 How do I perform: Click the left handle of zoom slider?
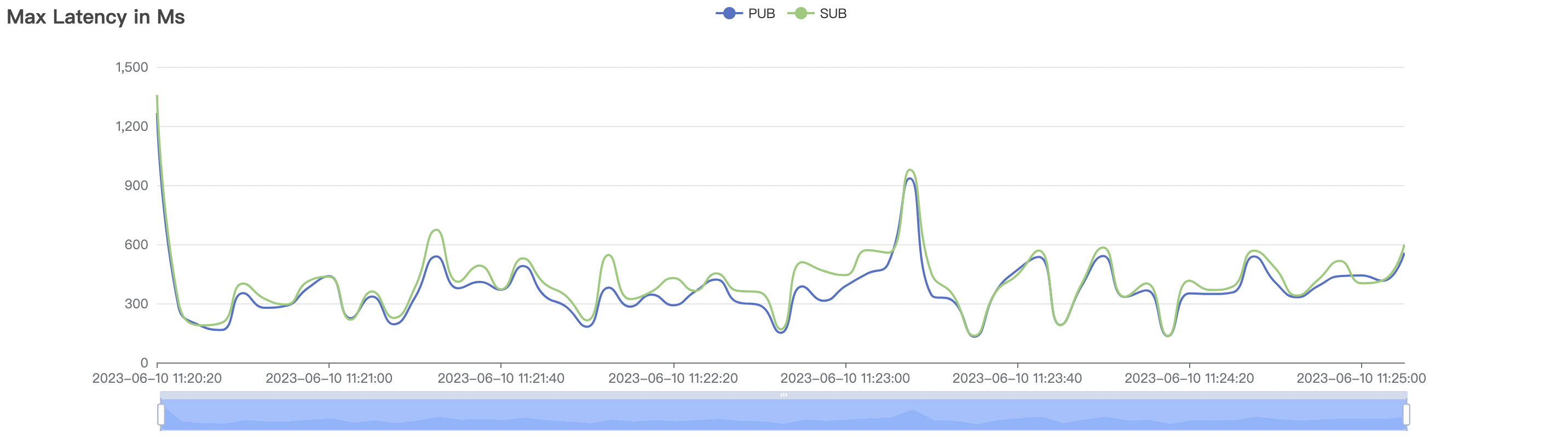[x=162, y=415]
